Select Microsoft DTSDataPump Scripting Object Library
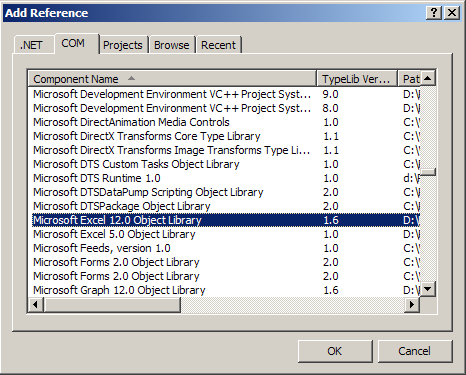The width and height of the screenshot is (466, 375). (x=226, y=192)
